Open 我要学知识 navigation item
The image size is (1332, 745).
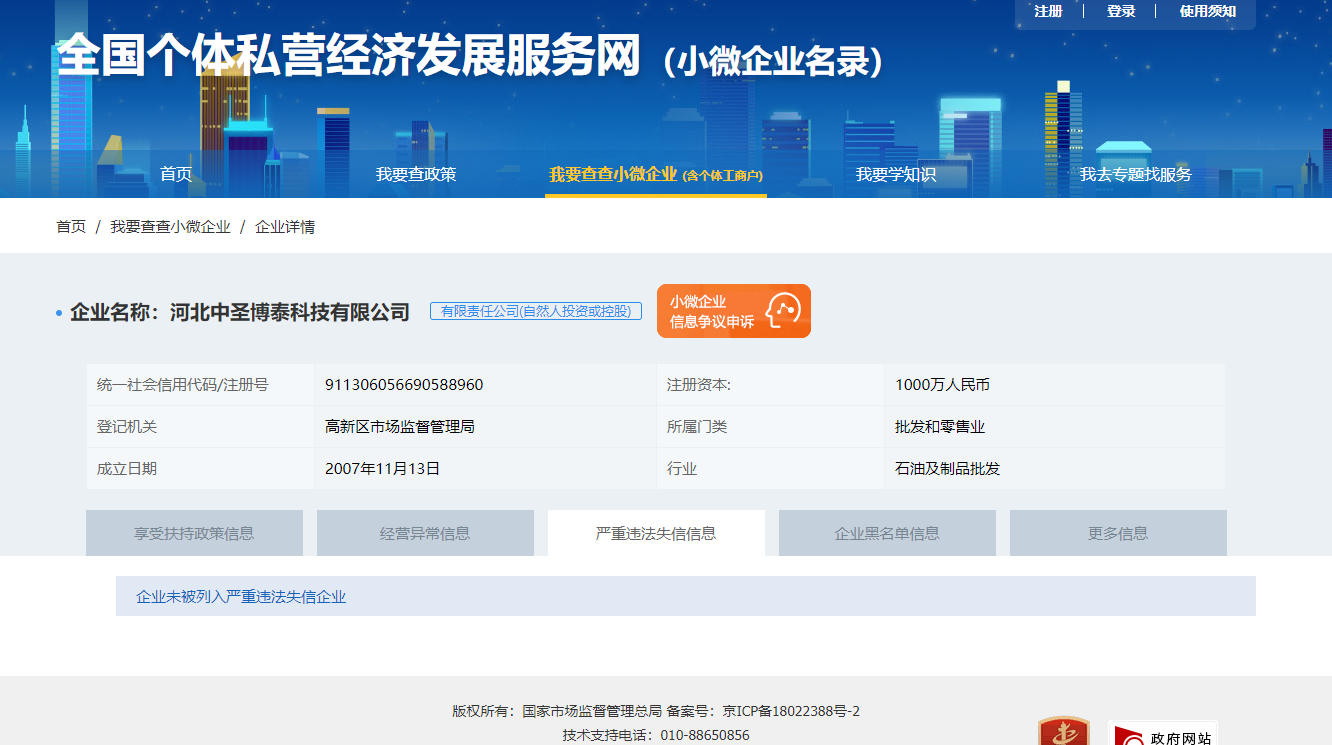[896, 174]
